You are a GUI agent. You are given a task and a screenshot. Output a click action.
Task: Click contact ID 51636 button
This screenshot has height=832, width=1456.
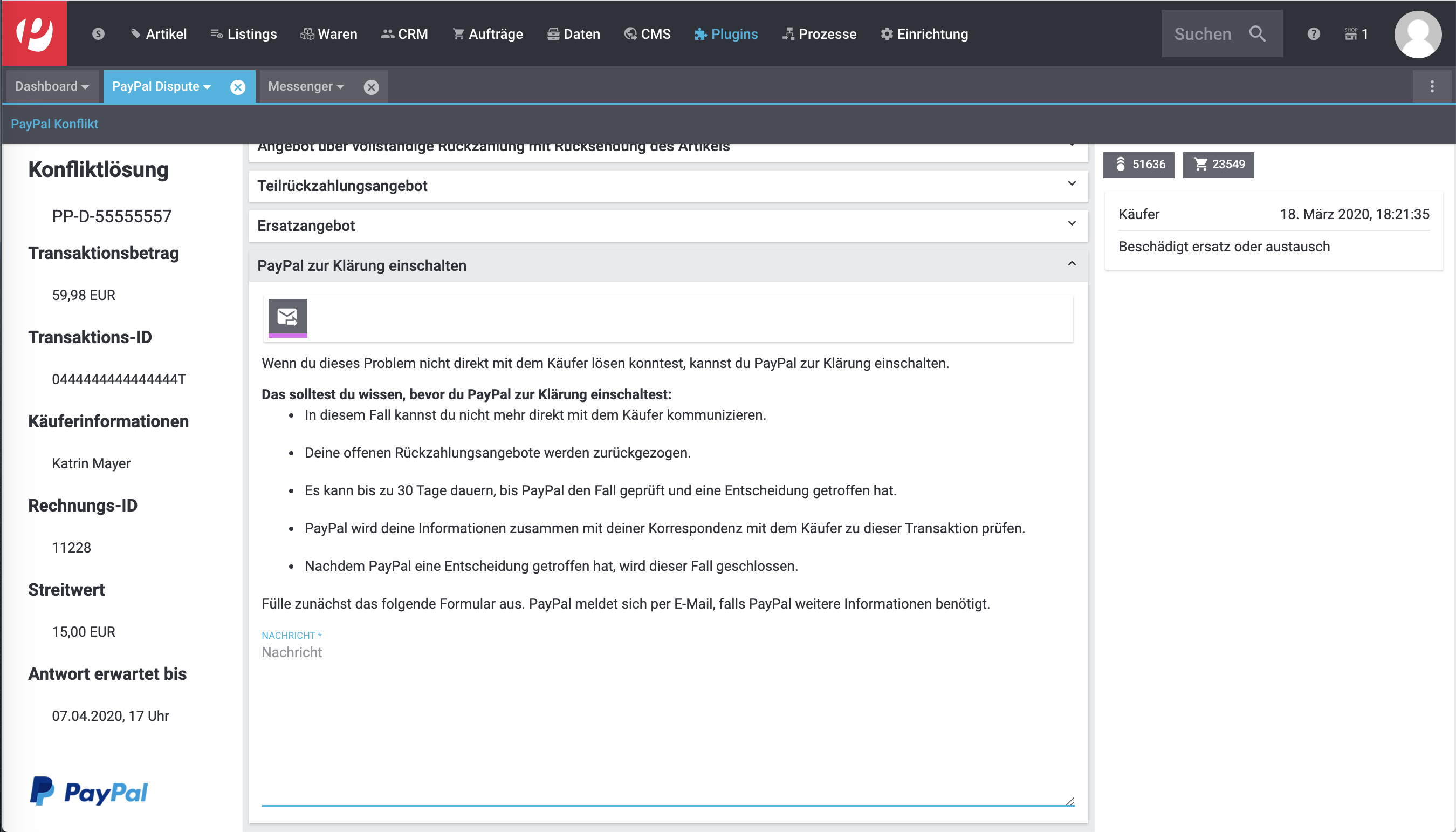point(1138,165)
